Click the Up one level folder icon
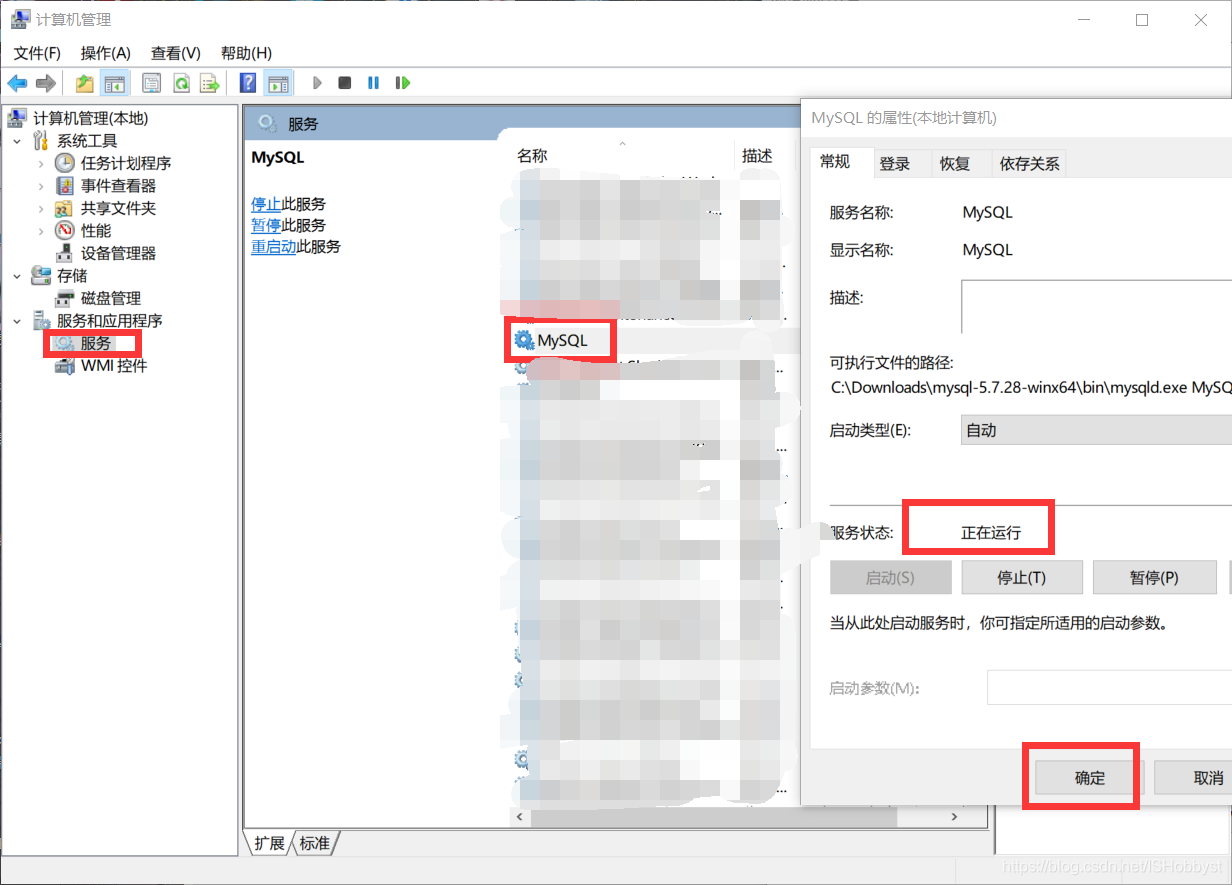 click(x=85, y=83)
